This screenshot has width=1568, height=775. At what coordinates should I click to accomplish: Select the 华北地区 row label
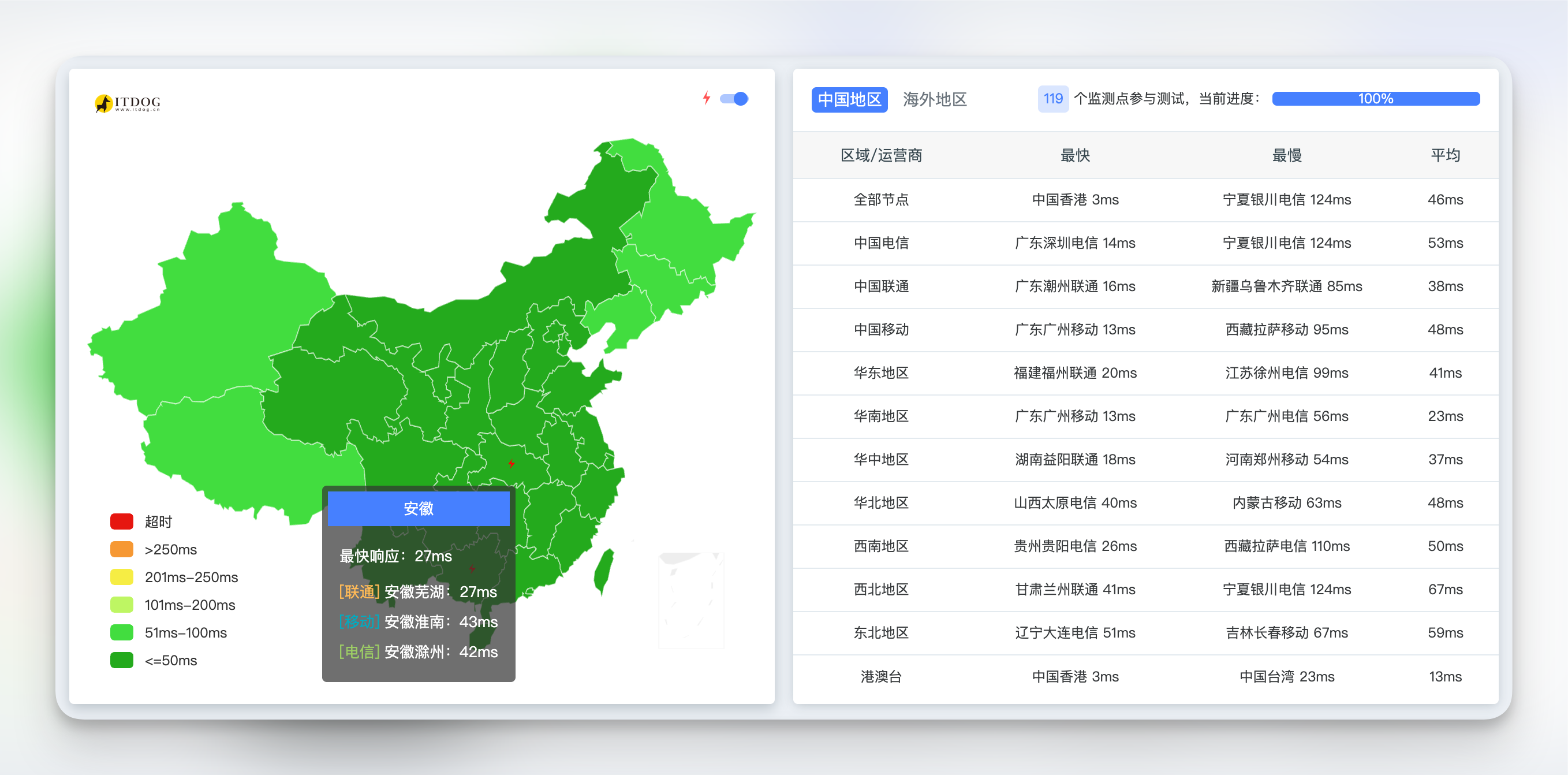coord(881,502)
